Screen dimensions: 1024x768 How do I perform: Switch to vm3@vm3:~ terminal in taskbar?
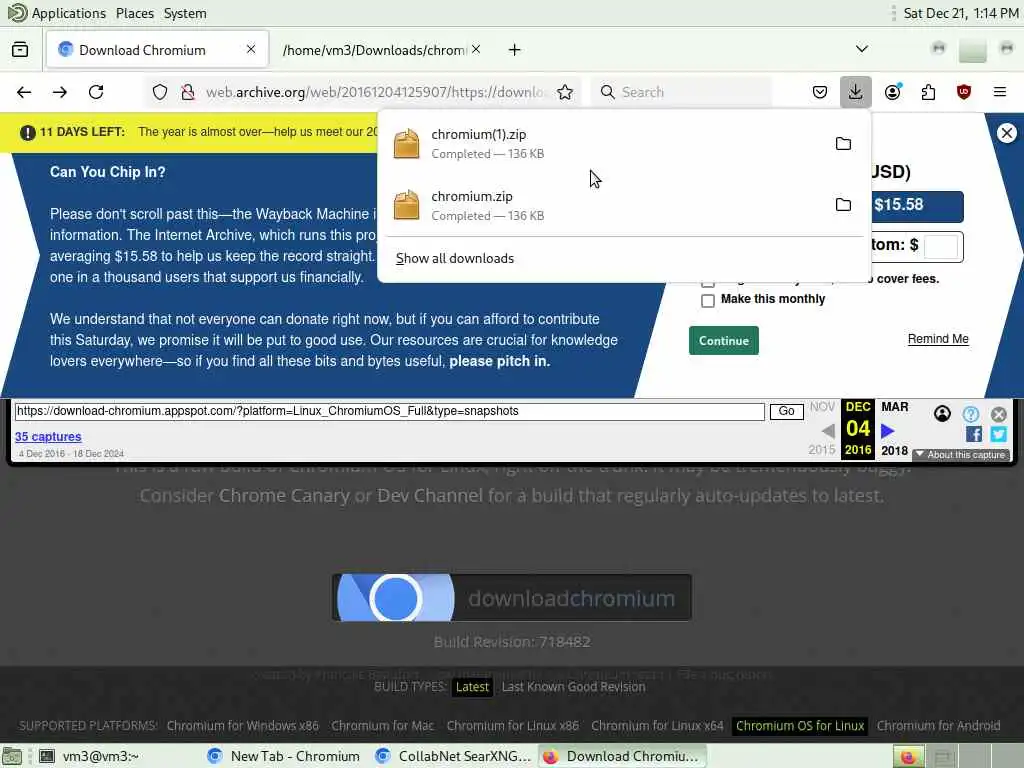(x=89, y=756)
